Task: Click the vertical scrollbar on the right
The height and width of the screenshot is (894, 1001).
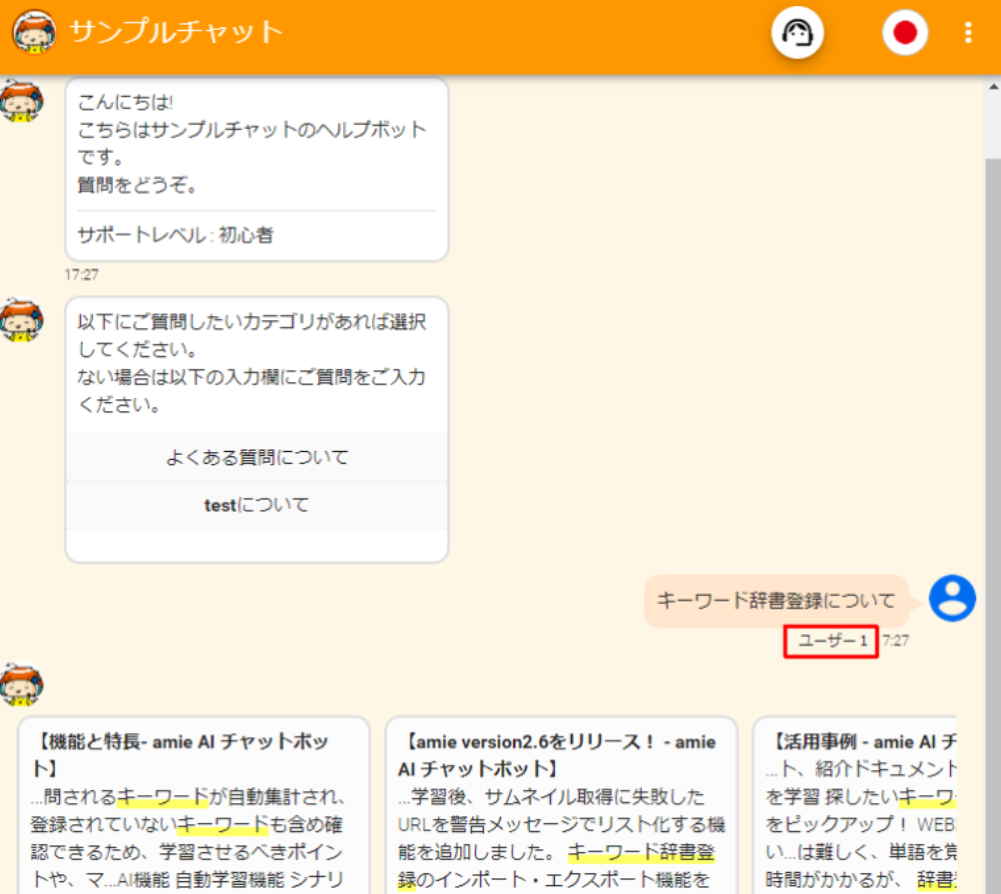Action: click(992, 400)
